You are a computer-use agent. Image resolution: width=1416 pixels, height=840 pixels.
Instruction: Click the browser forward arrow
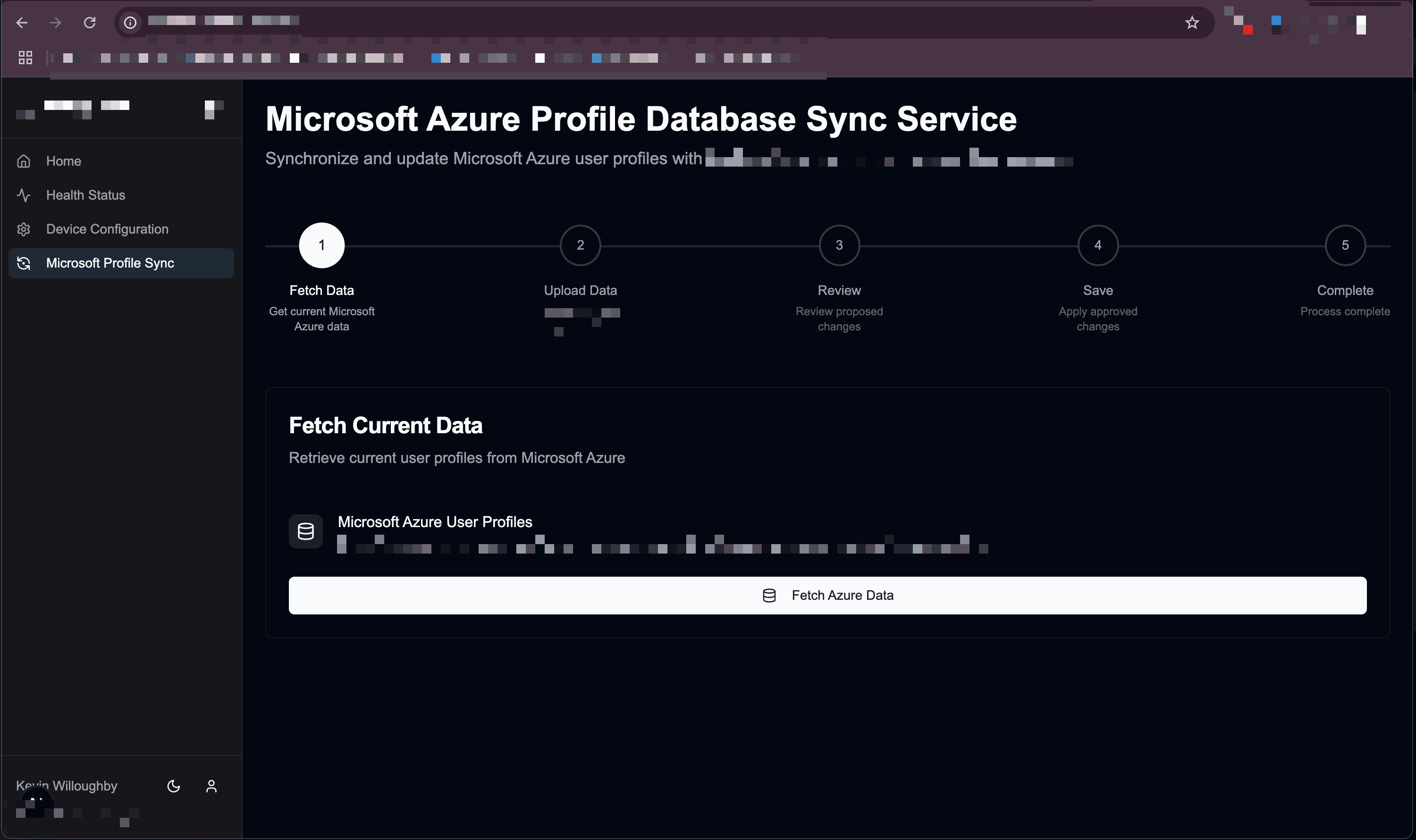tap(56, 23)
